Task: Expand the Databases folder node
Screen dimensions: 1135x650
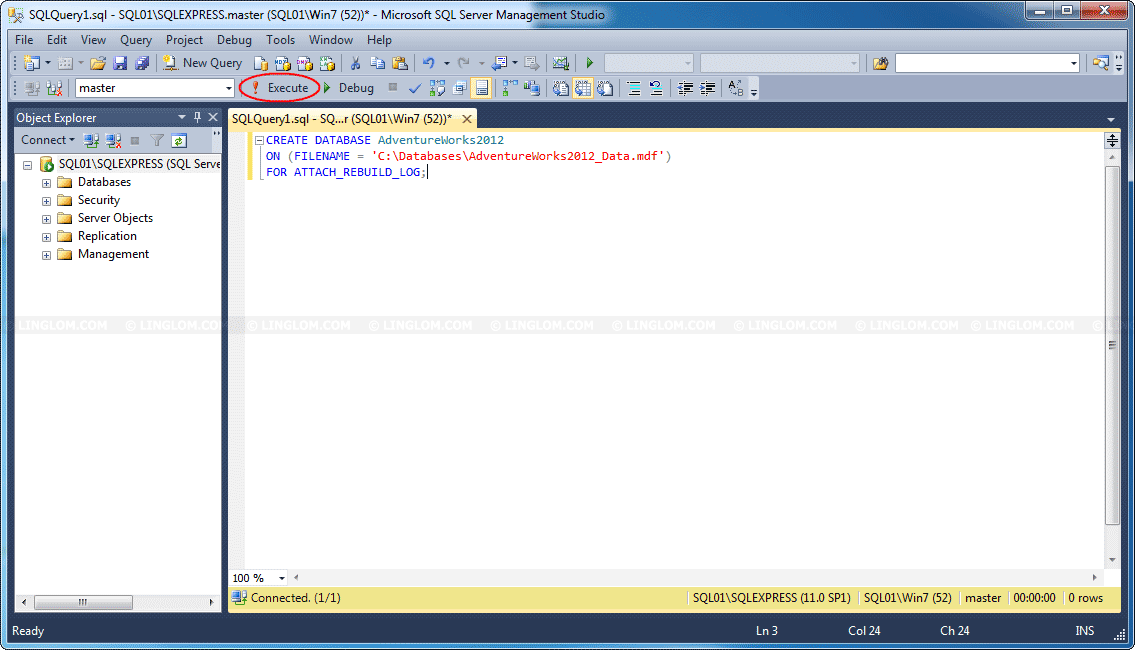Action: [46, 183]
